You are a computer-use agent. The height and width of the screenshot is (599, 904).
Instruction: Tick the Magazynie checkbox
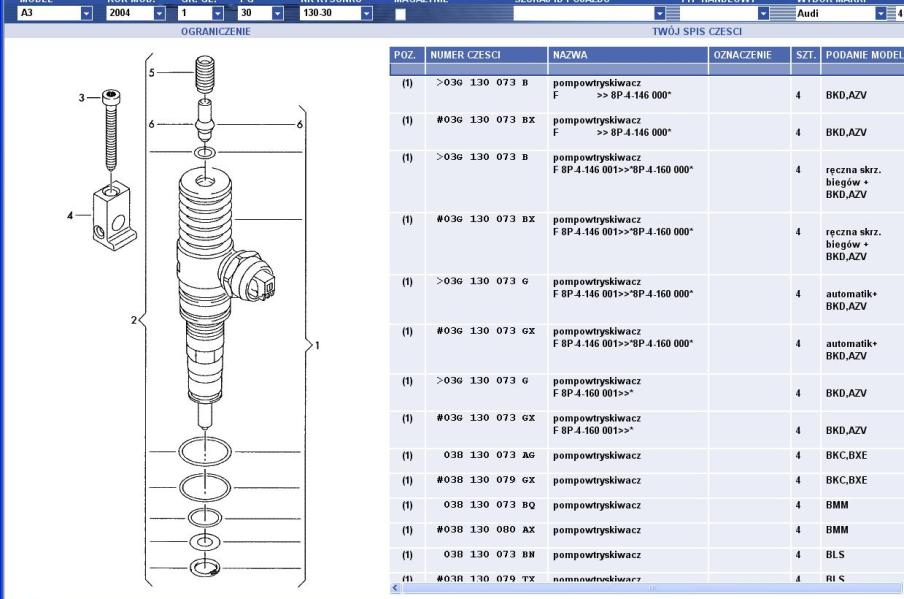401,14
